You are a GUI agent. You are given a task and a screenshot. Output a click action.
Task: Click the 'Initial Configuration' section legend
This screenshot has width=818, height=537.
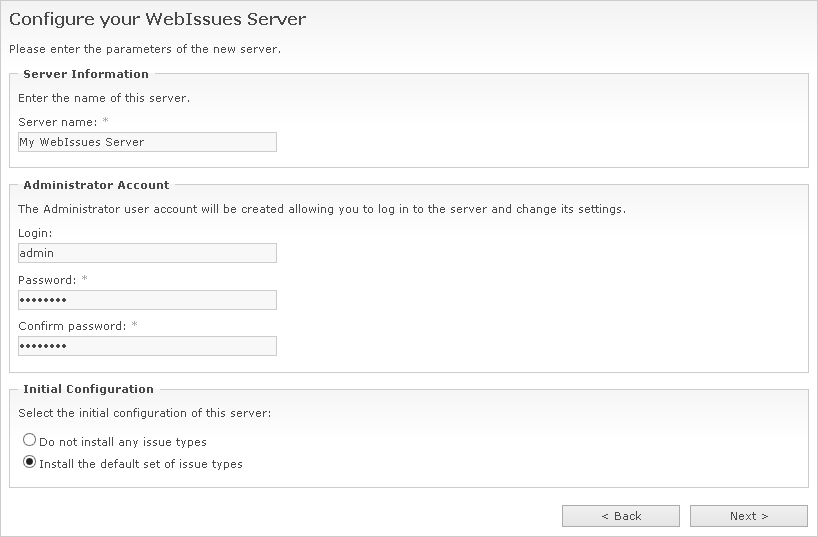click(88, 389)
